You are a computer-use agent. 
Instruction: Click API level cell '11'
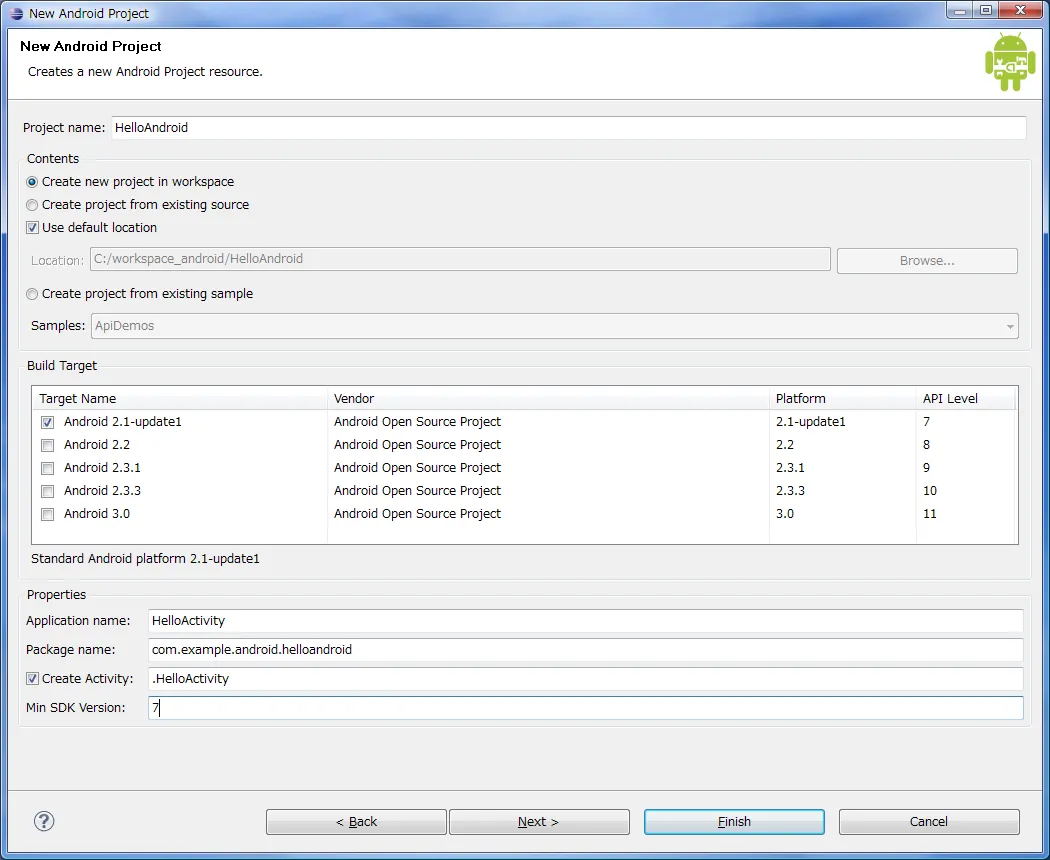(929, 514)
